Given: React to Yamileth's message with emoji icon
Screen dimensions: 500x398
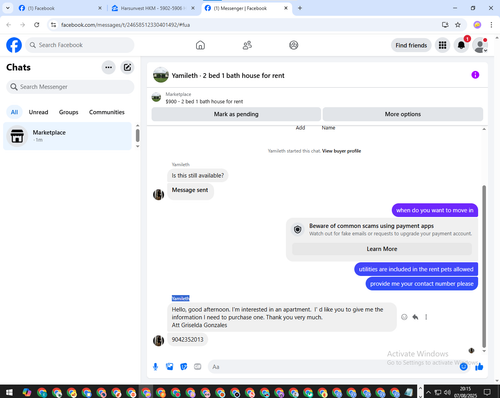Looking at the screenshot, I should click(404, 317).
